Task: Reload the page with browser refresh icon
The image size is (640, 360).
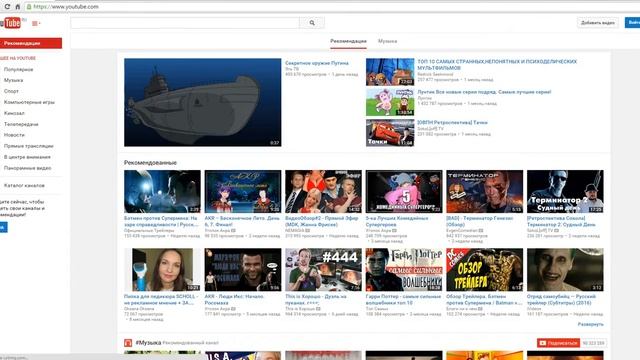Action: coord(7,7)
